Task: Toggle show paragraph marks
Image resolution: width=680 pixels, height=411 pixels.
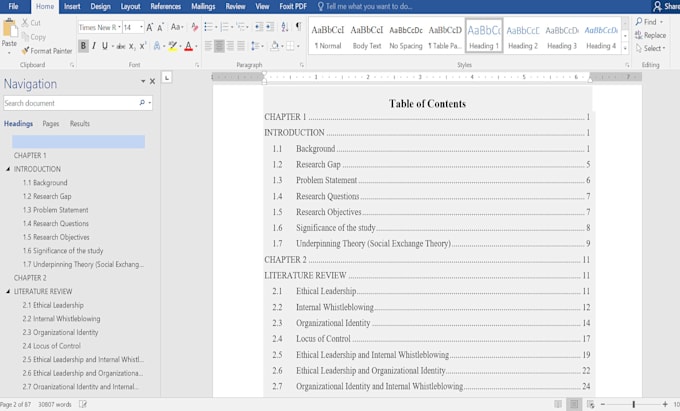Action: tap(298, 27)
